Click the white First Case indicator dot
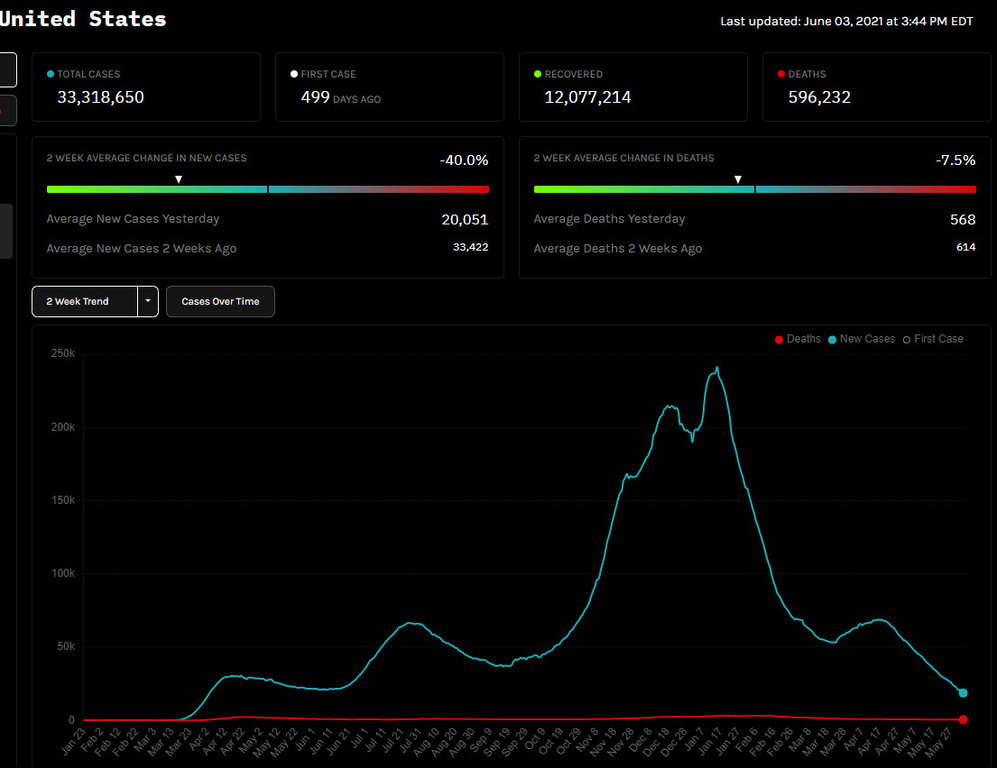This screenshot has height=768, width=997. click(x=294, y=74)
